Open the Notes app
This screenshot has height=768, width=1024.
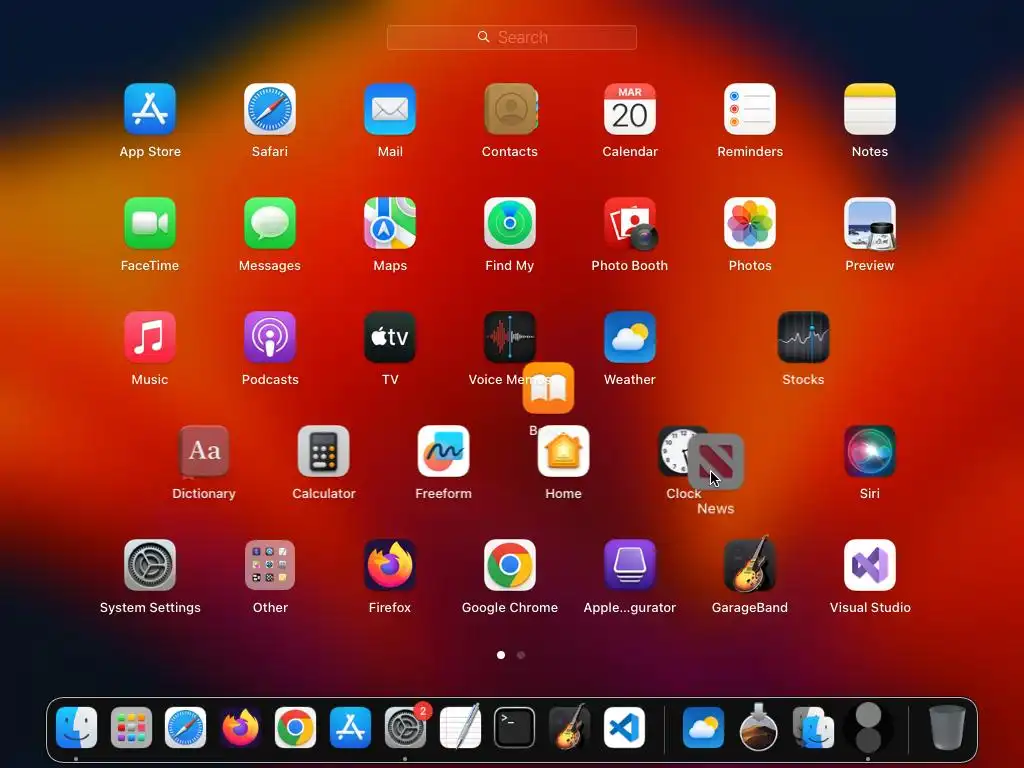coord(870,109)
